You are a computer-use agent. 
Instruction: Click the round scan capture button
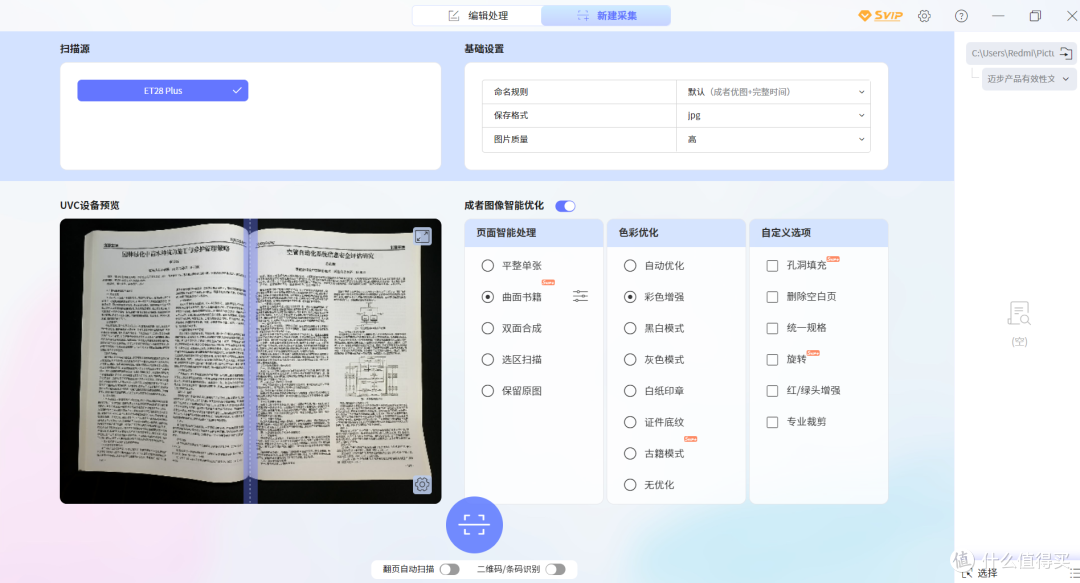[x=474, y=525]
